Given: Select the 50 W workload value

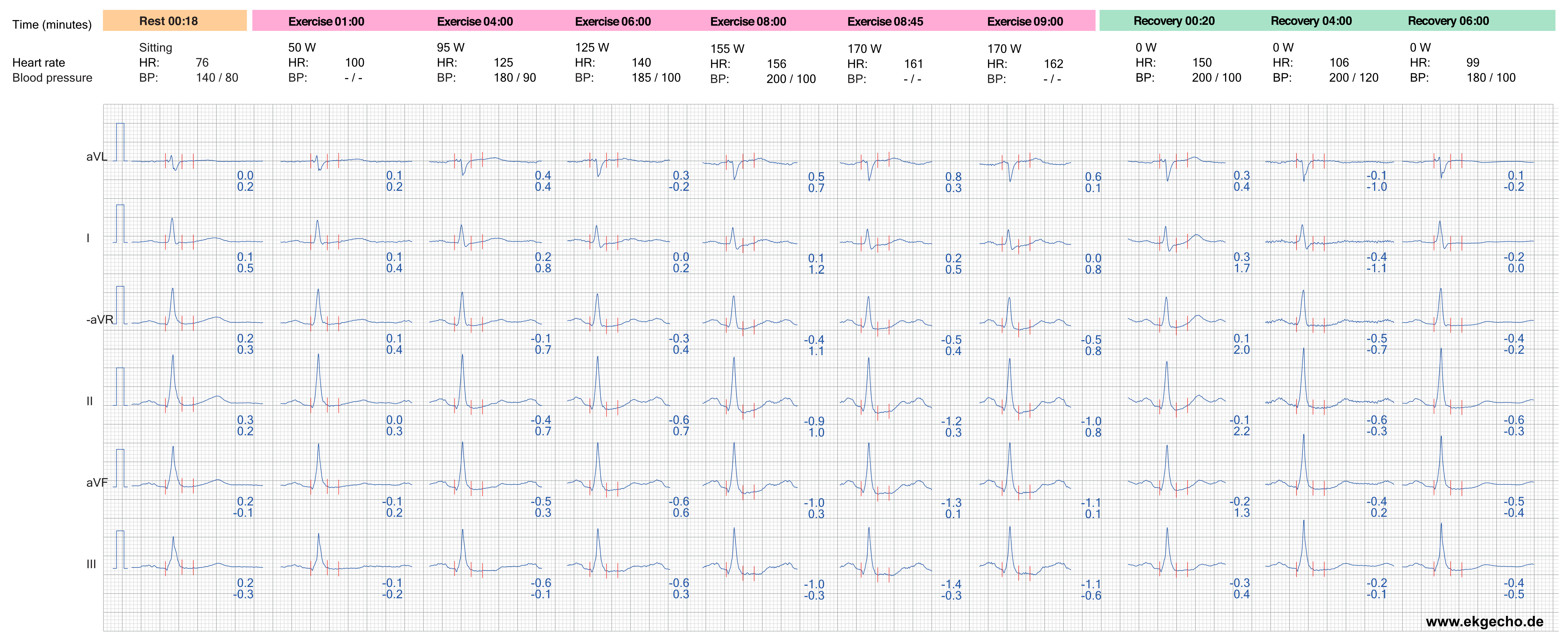Looking at the screenshot, I should pos(302,47).
